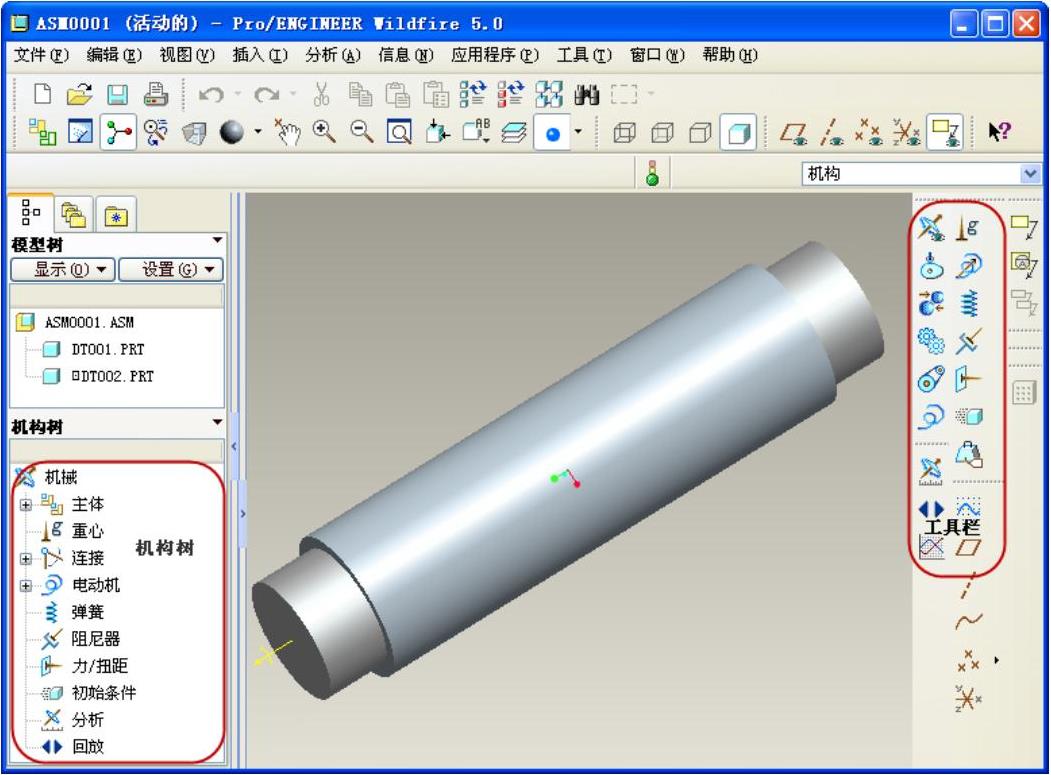Image resolution: width=1051 pixels, height=775 pixels.
Task: Open the 文件(F) menu
Action: click(x=44, y=55)
